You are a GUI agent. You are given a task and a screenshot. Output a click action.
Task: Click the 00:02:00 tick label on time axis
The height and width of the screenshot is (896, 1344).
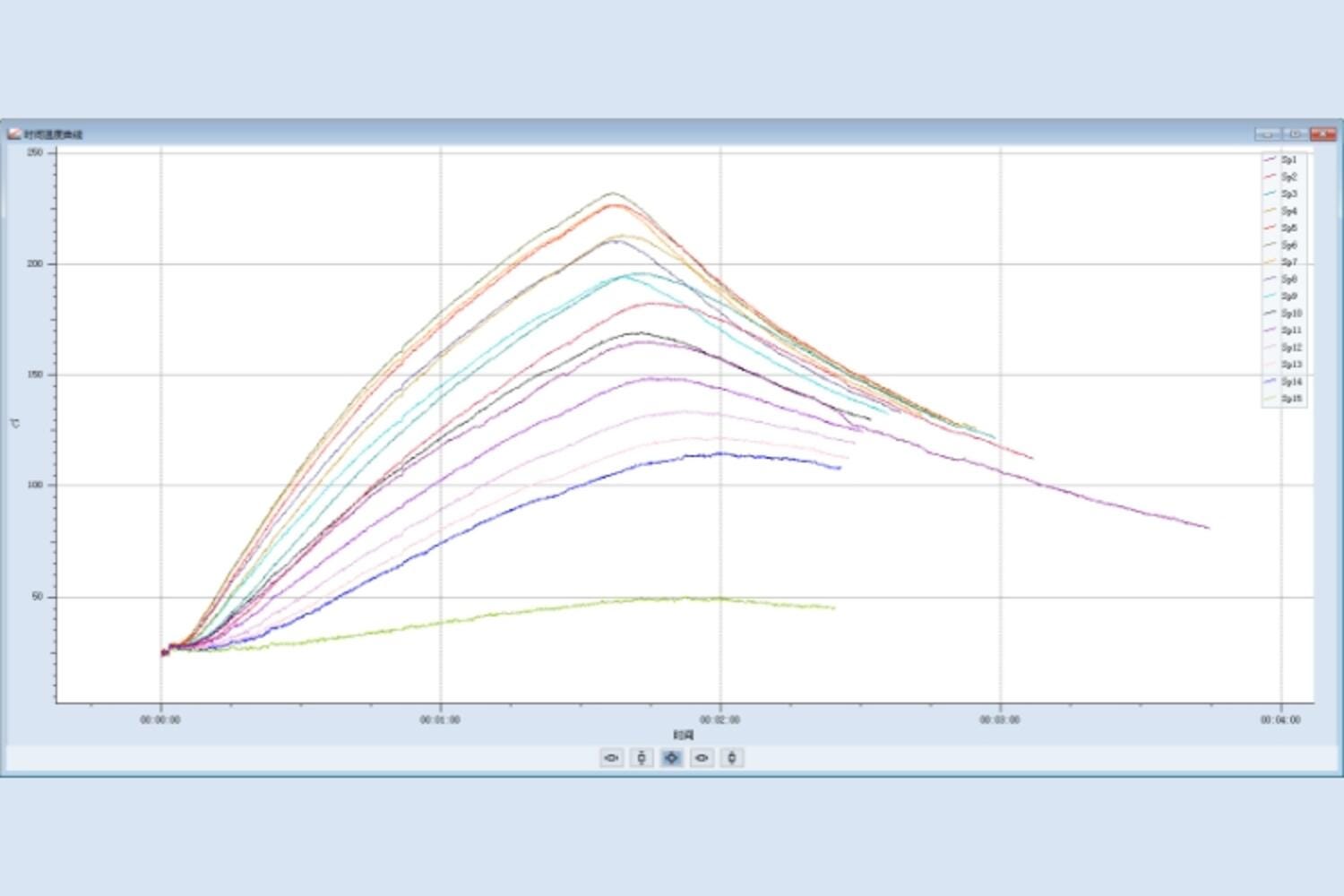[719, 719]
